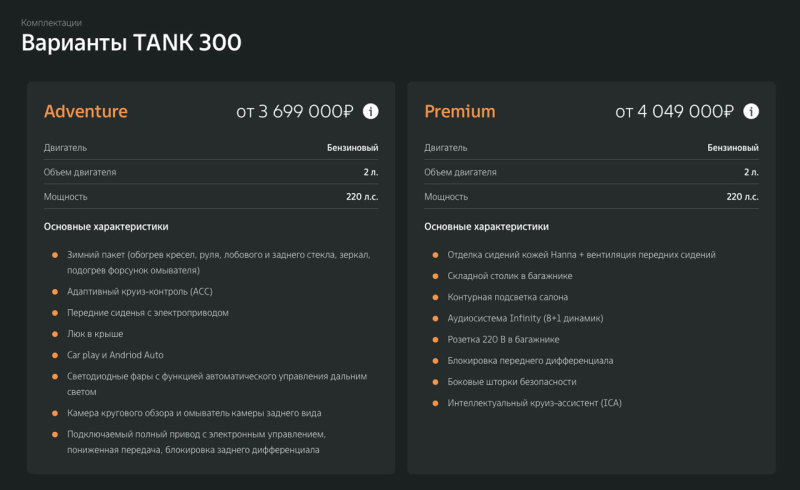Click the Камера кругового обзора feature

[194, 413]
